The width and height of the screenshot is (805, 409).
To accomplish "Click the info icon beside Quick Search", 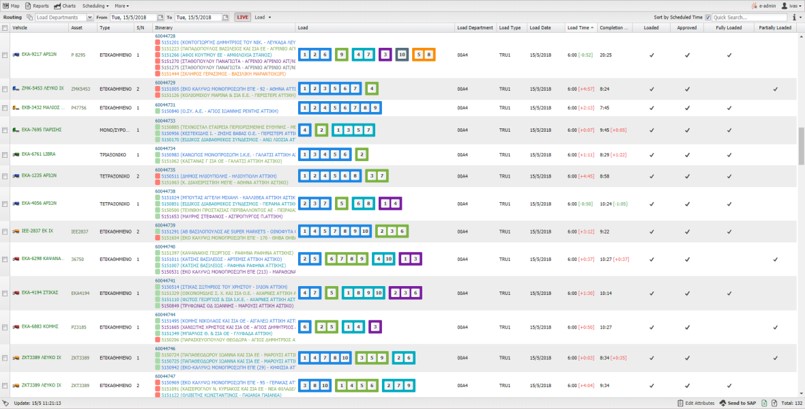I will coord(792,18).
